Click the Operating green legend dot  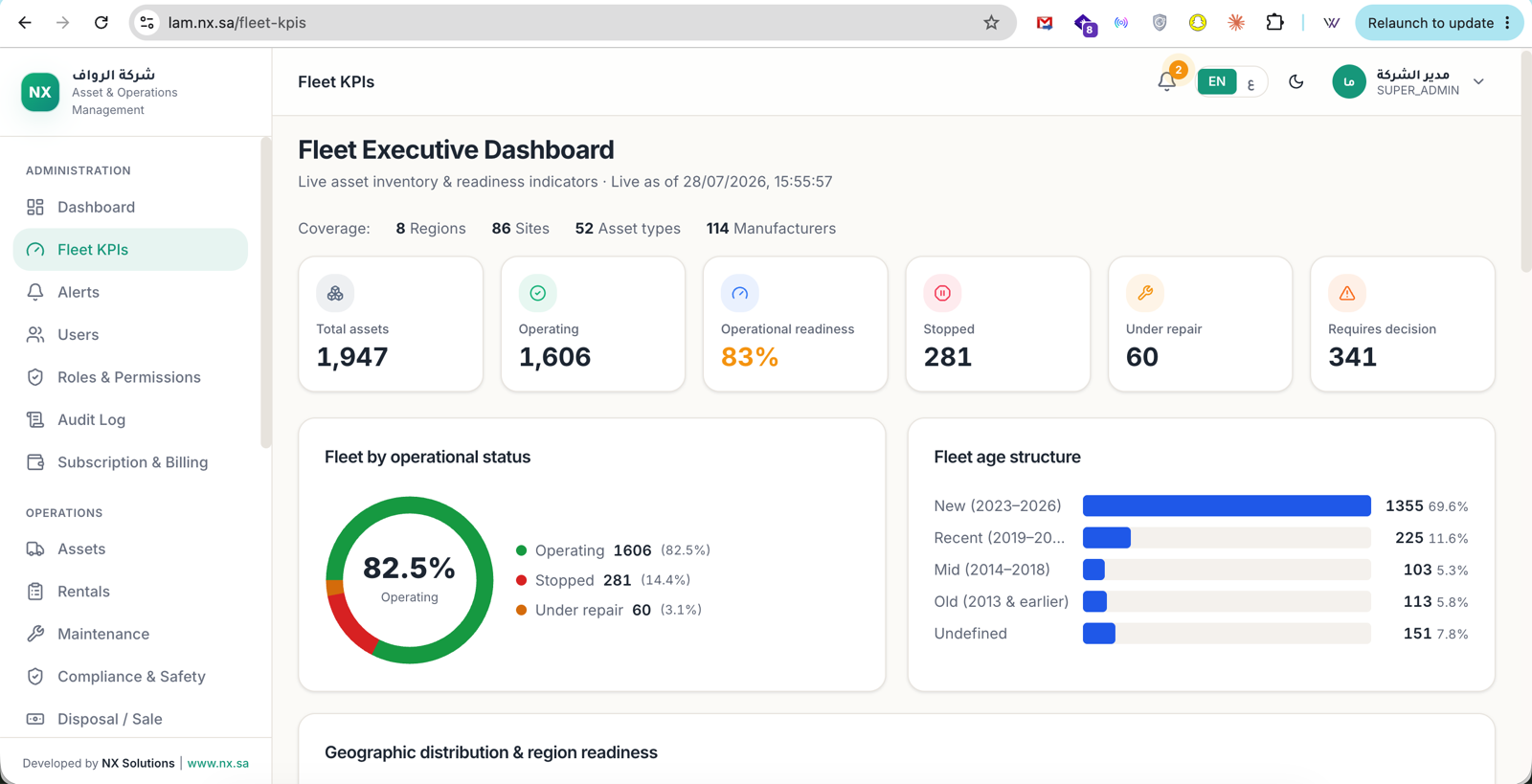coord(522,550)
